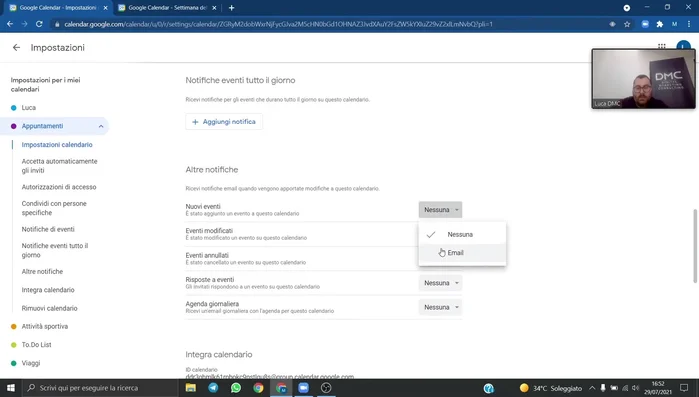Show hidden system tray icons

click(592, 388)
